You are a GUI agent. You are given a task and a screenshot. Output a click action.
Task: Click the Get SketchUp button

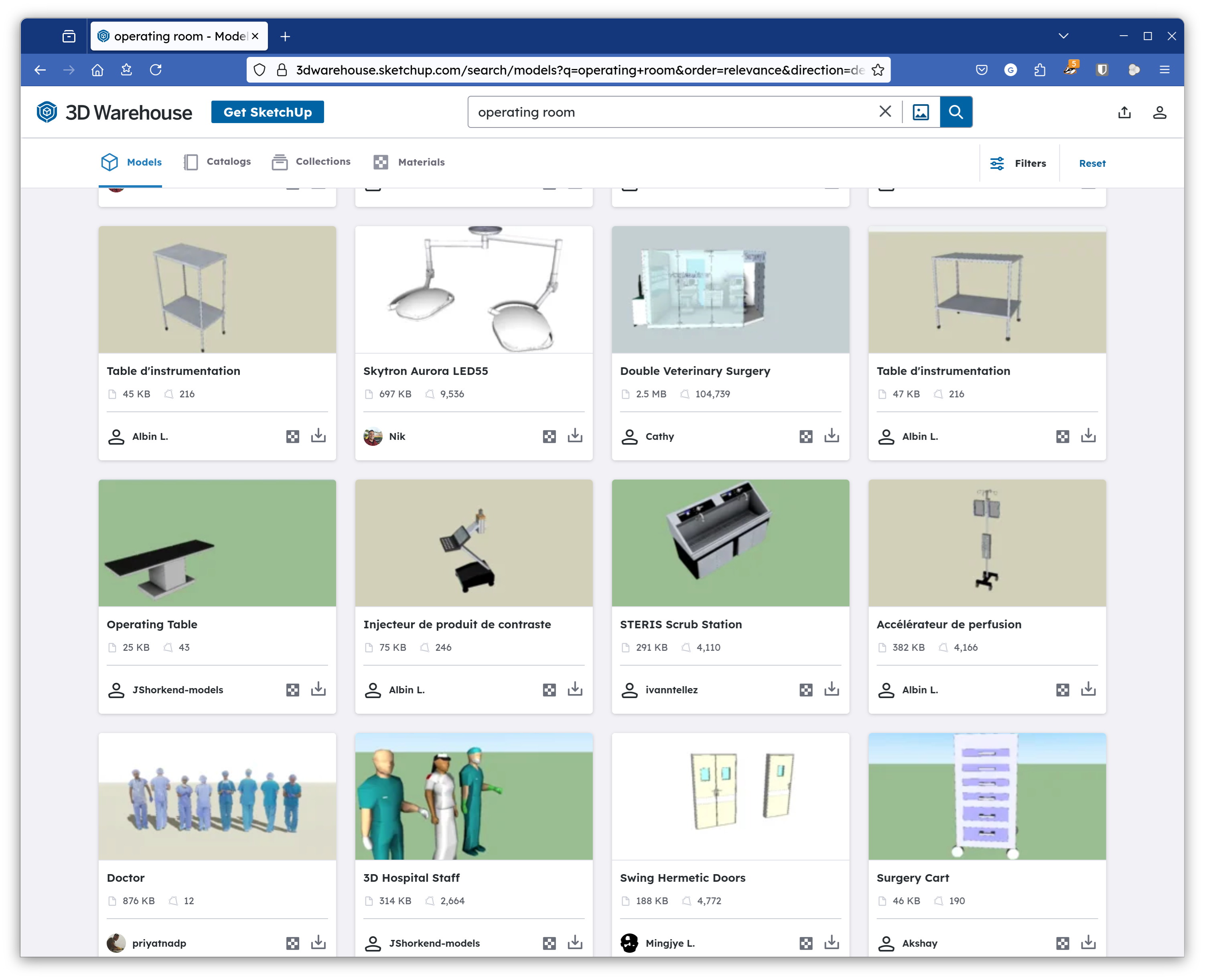[267, 112]
